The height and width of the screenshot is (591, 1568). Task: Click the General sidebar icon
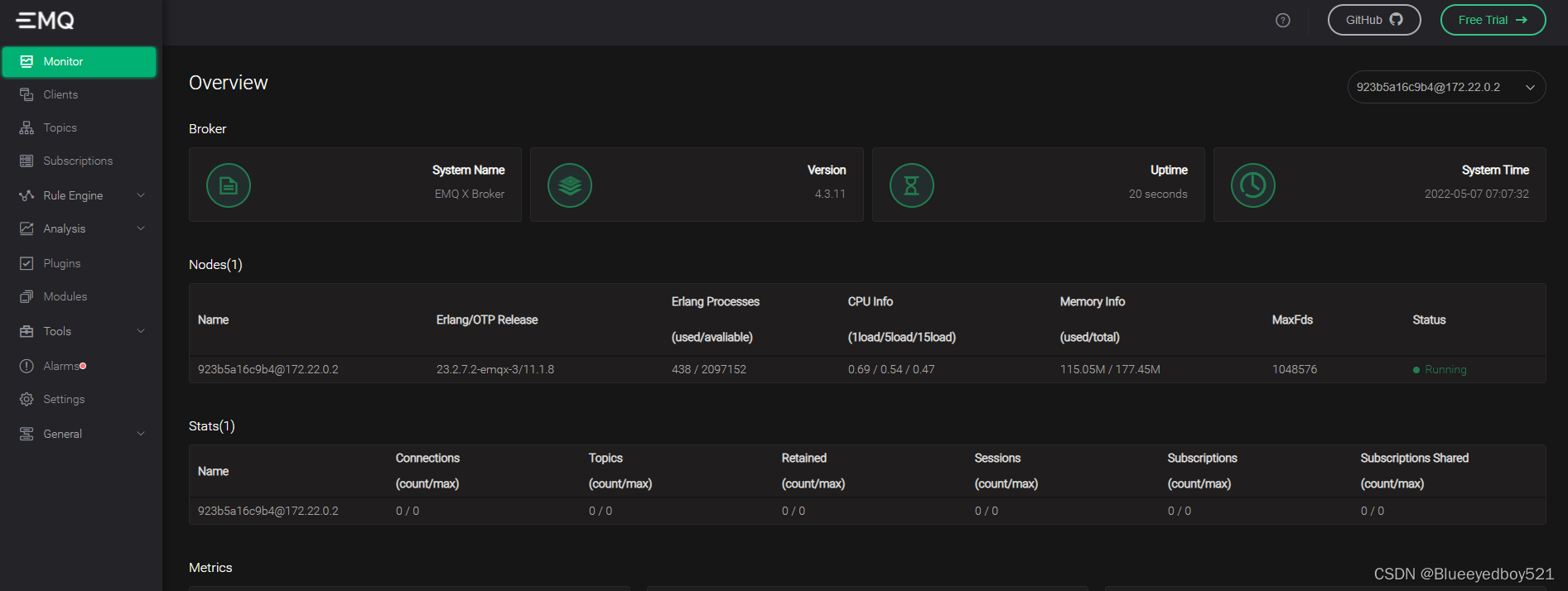(27, 434)
